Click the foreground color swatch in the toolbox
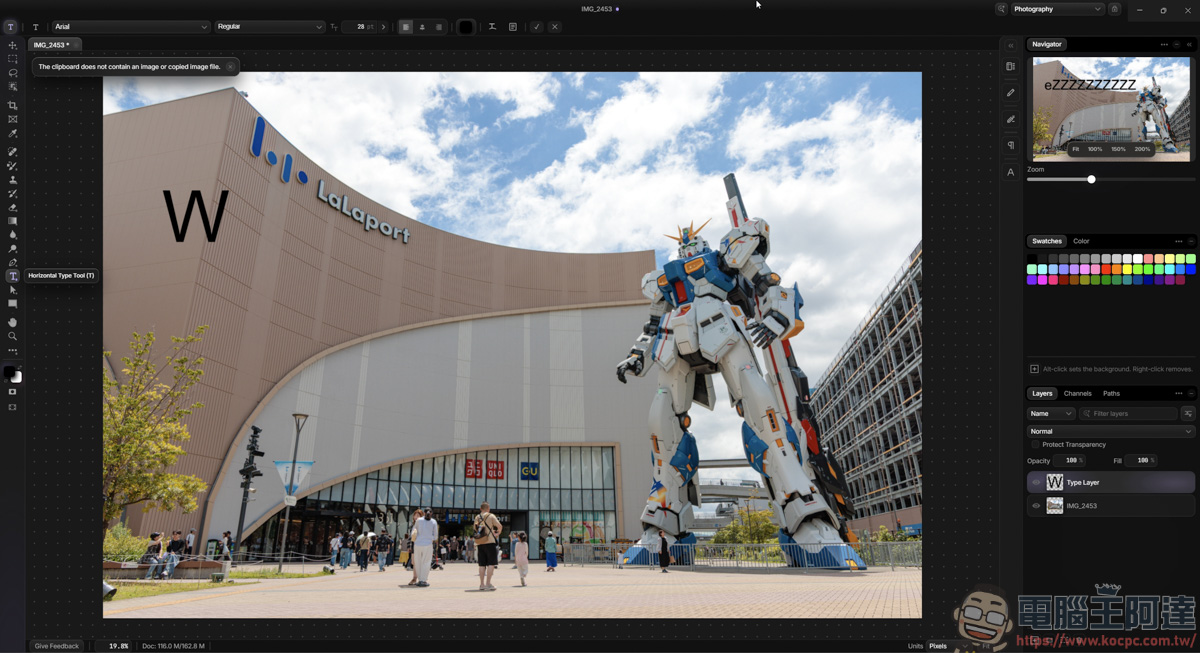The height and width of the screenshot is (653, 1200). coord(9,372)
